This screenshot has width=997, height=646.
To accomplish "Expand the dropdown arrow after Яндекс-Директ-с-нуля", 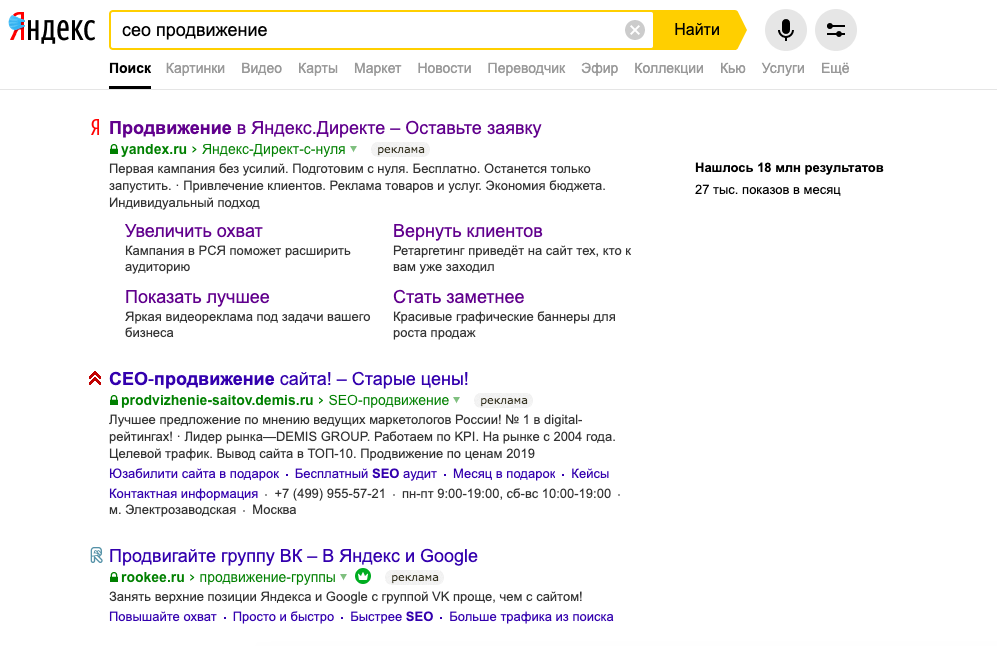I will click(x=354, y=149).
